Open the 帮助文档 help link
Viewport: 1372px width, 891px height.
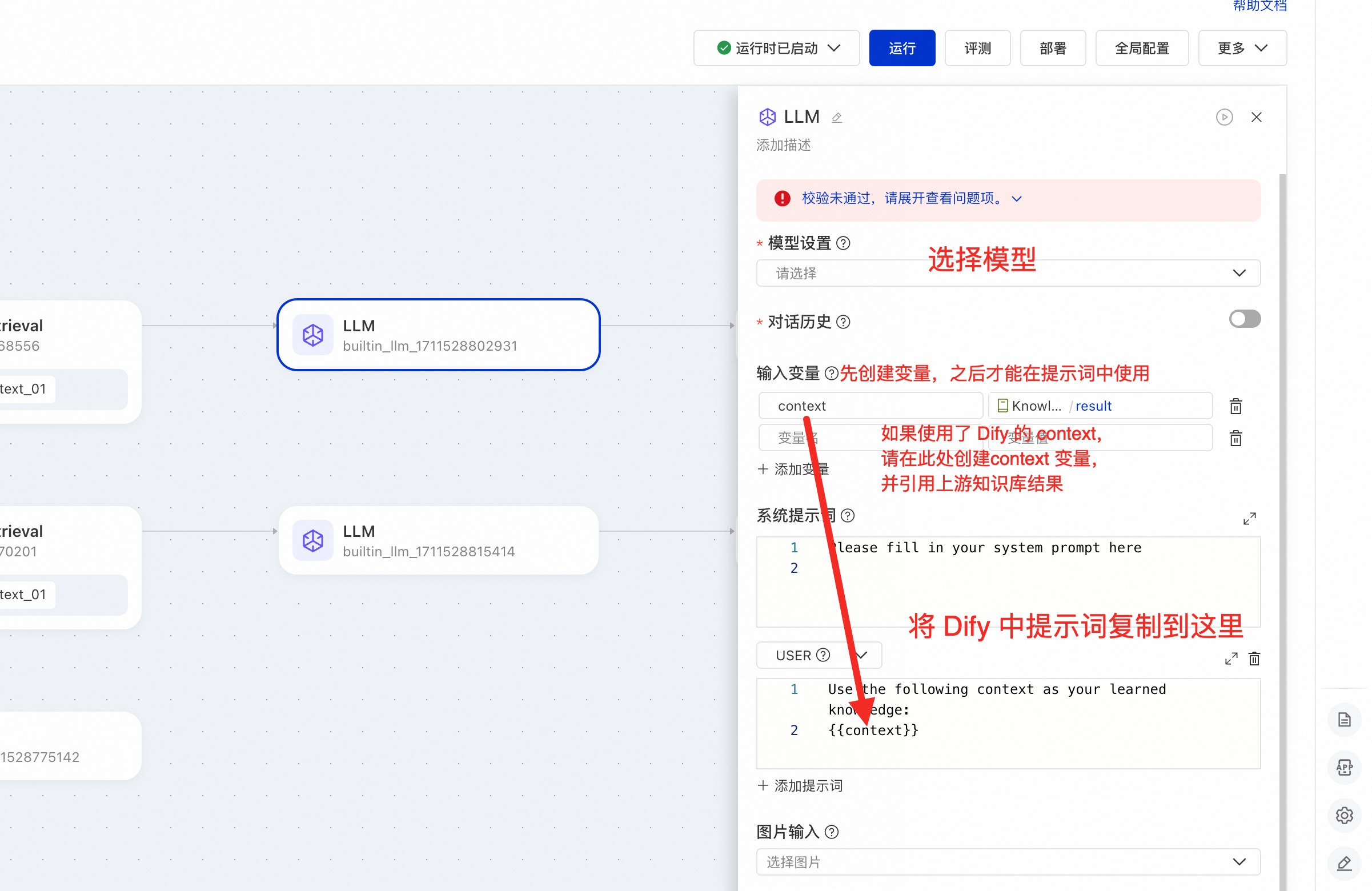[1259, 6]
